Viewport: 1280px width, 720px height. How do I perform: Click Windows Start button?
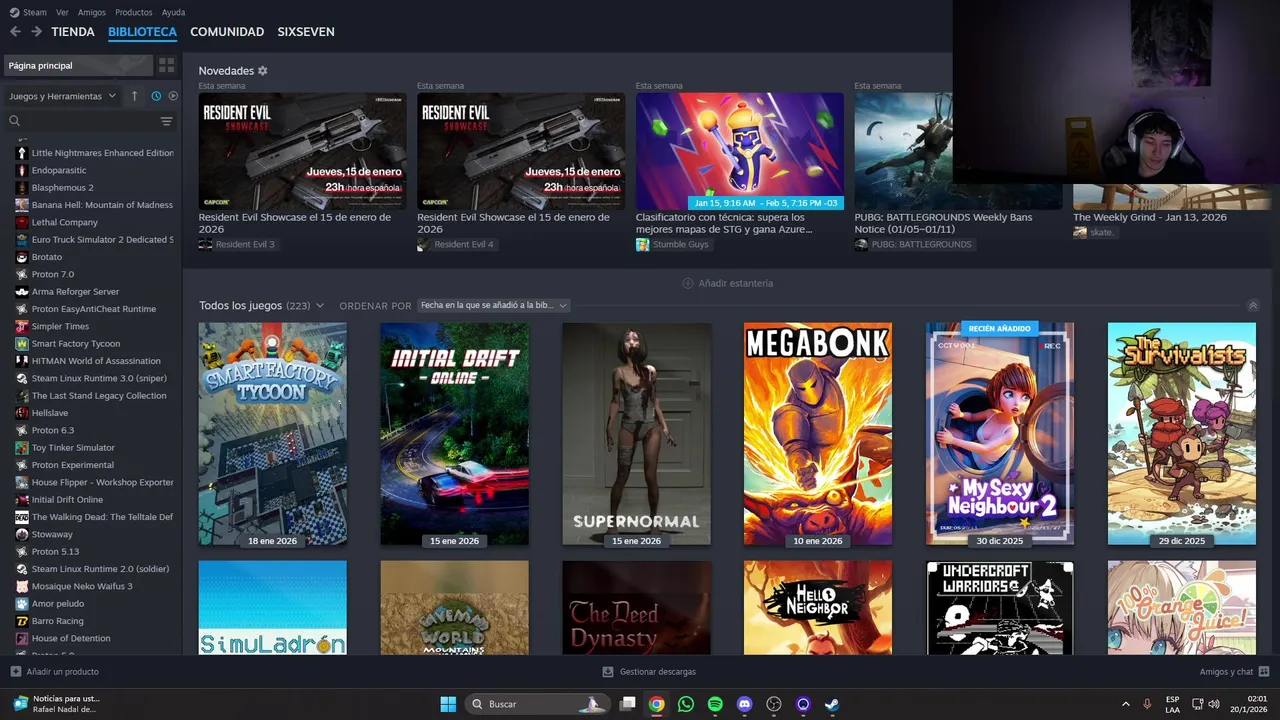coord(448,704)
